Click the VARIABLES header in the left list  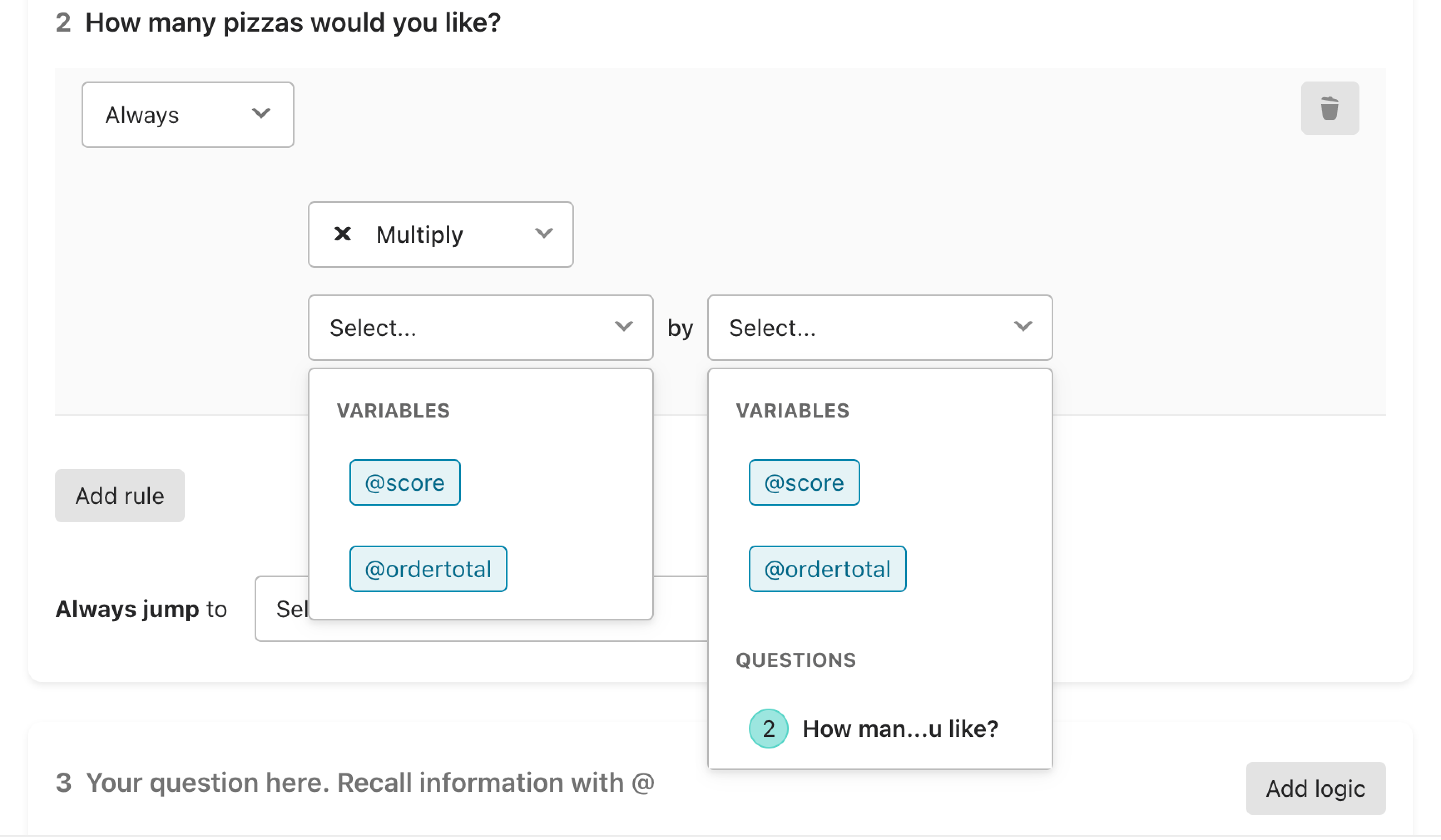pos(394,410)
